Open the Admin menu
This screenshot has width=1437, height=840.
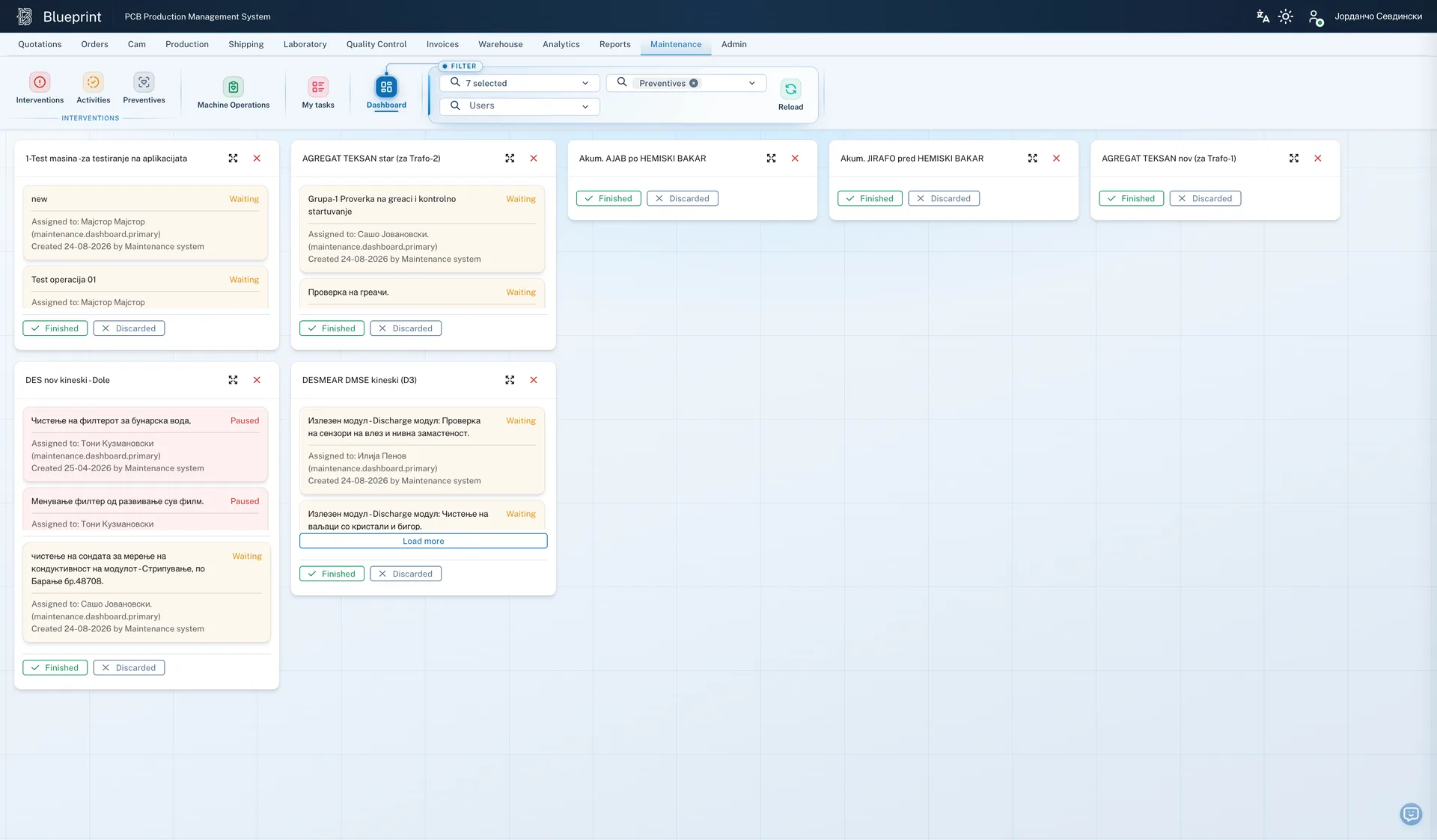[733, 44]
